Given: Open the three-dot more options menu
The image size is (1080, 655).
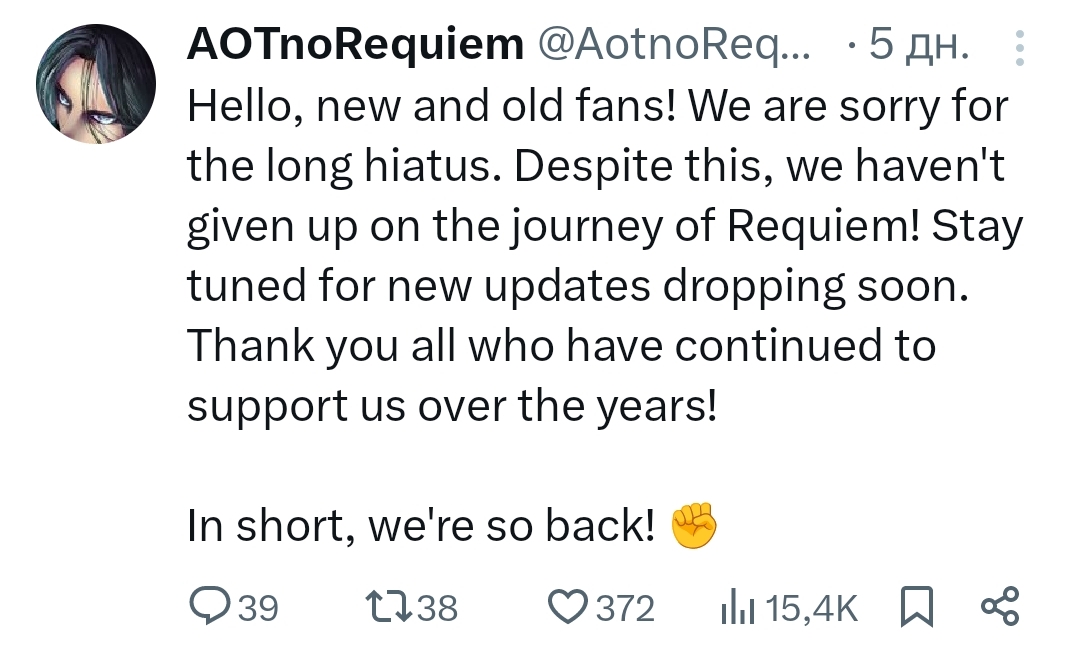Looking at the screenshot, I should point(1019,47).
